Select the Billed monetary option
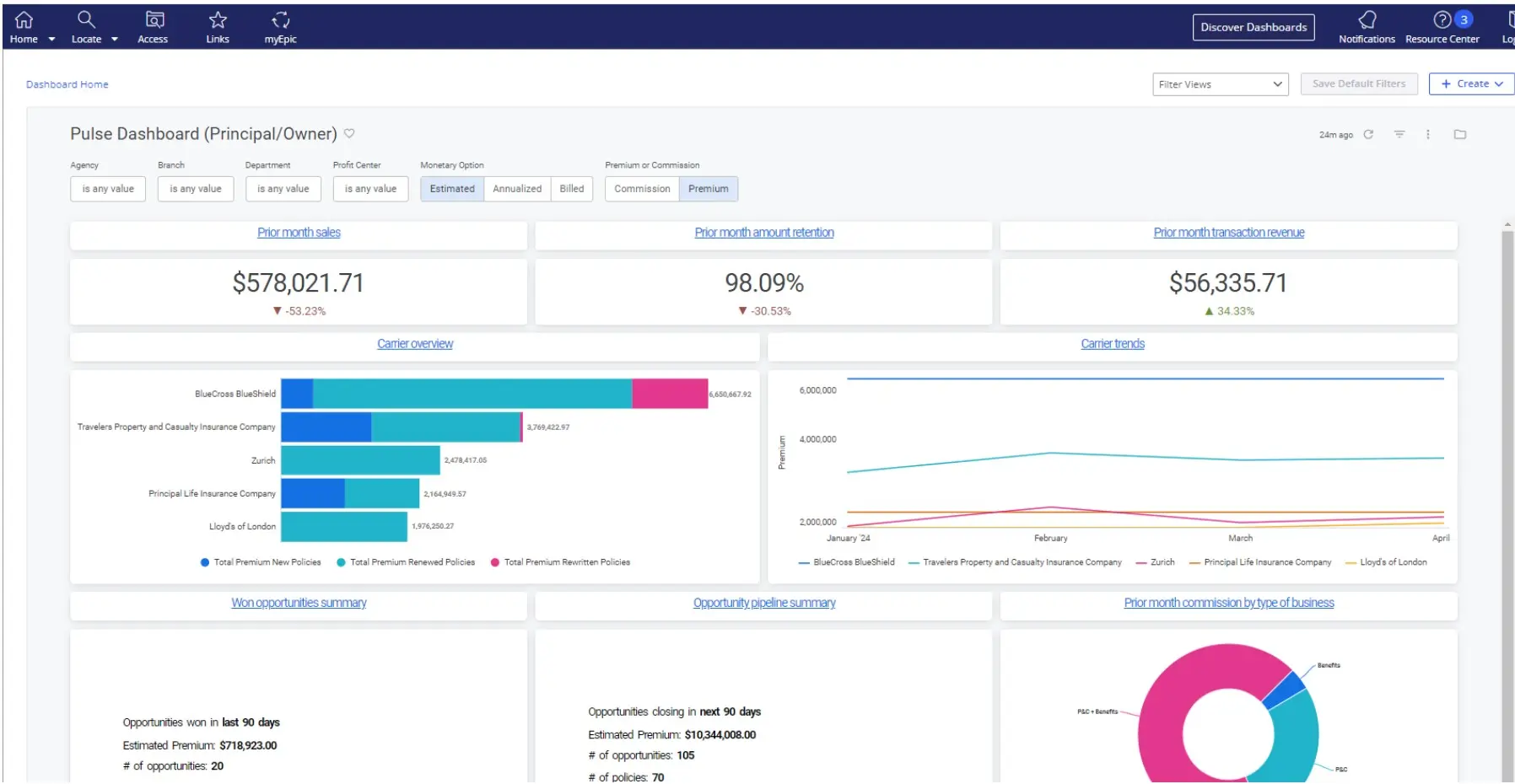 pyautogui.click(x=572, y=189)
